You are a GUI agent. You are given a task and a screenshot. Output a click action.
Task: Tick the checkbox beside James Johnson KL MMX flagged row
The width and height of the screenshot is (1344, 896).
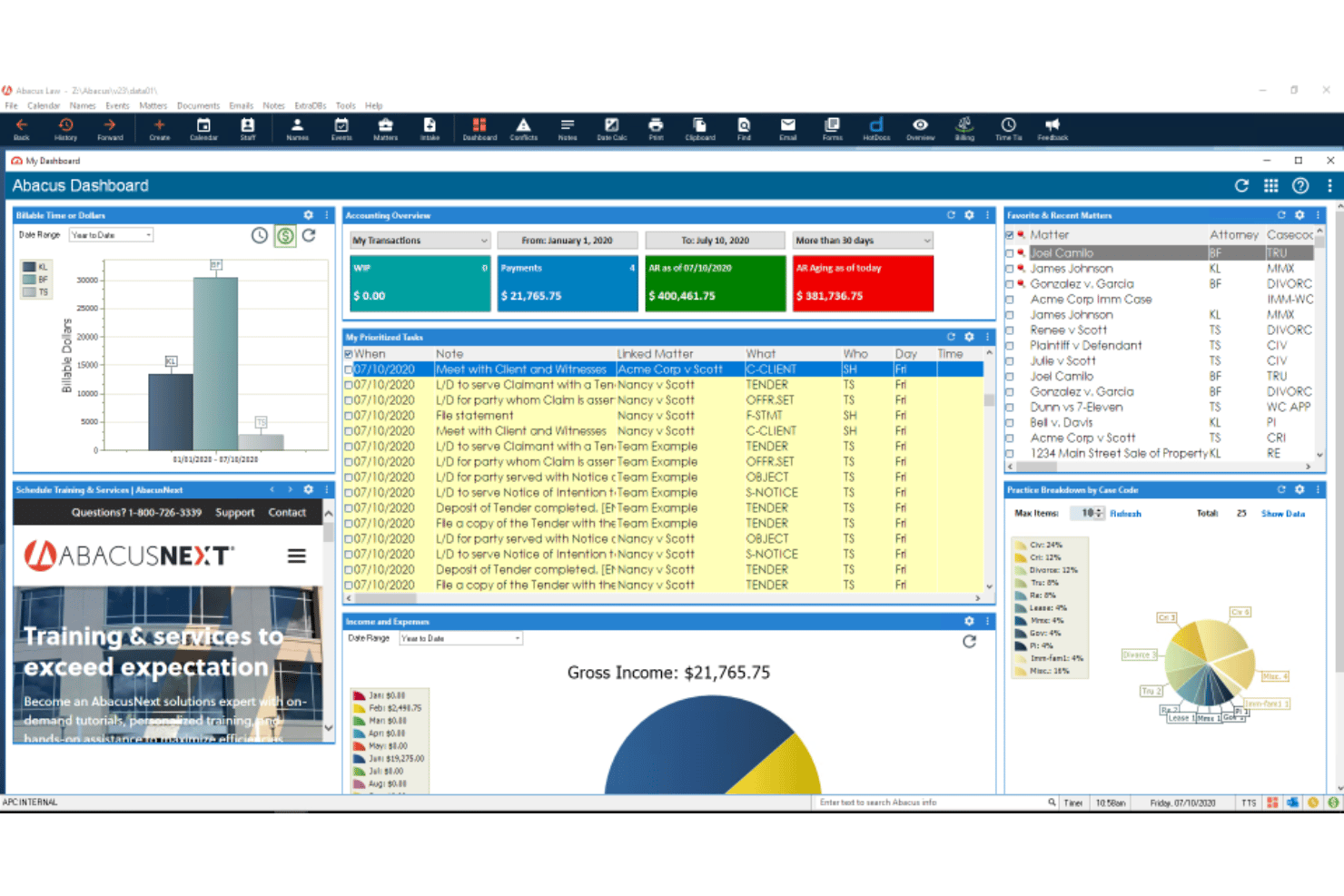[1010, 269]
